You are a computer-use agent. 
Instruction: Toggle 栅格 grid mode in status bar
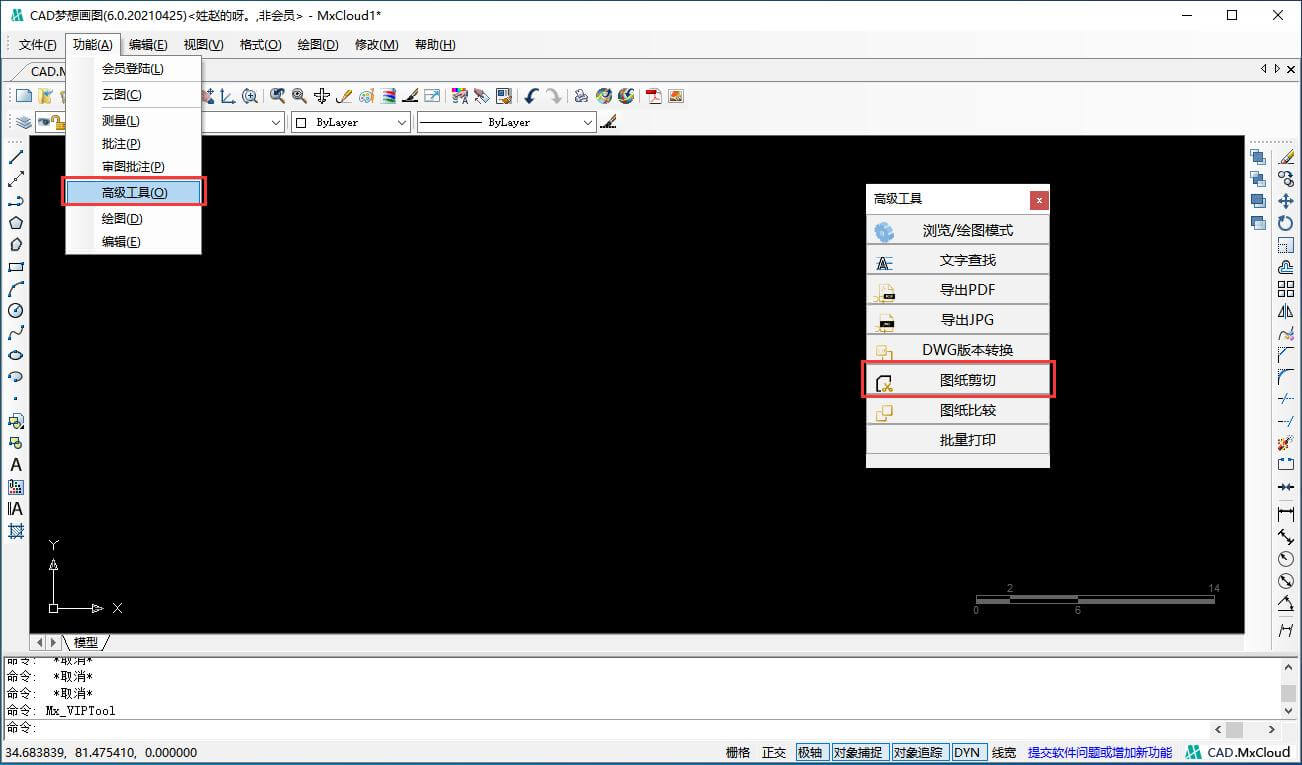(x=738, y=753)
